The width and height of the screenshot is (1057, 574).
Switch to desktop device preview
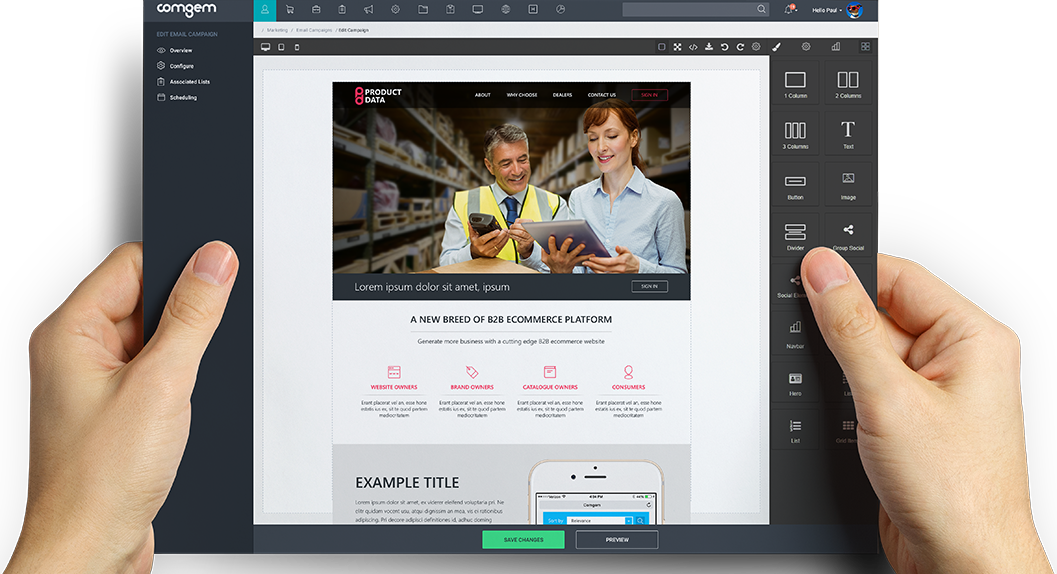coord(266,47)
